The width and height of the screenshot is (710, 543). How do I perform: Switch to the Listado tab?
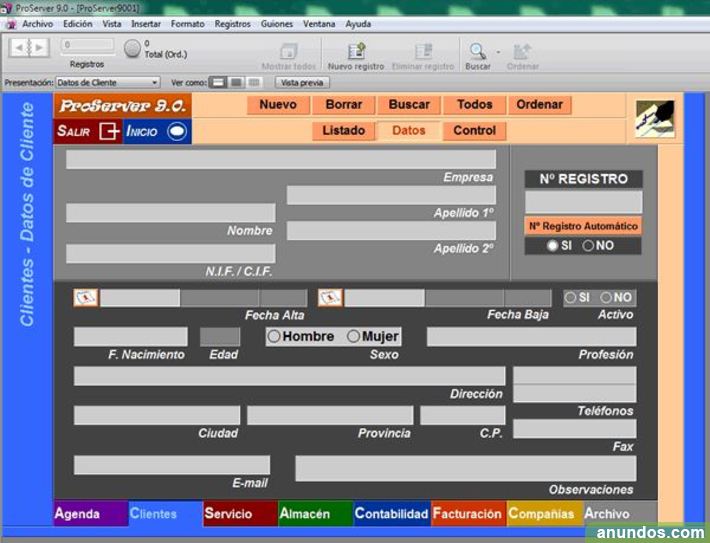click(344, 131)
